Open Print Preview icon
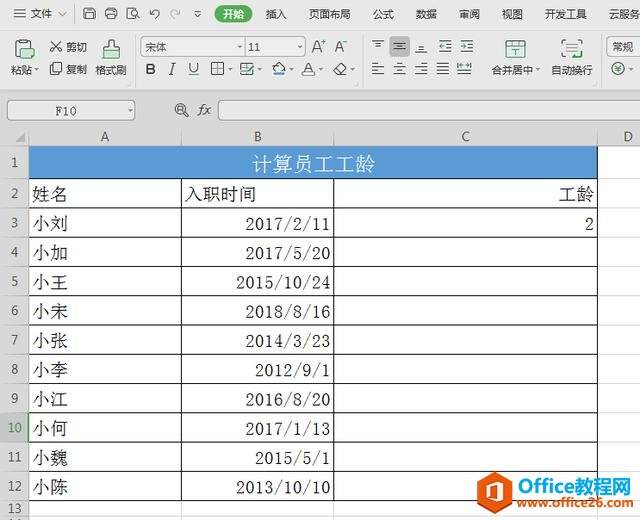Screen dimensions: 640x520 133,14
